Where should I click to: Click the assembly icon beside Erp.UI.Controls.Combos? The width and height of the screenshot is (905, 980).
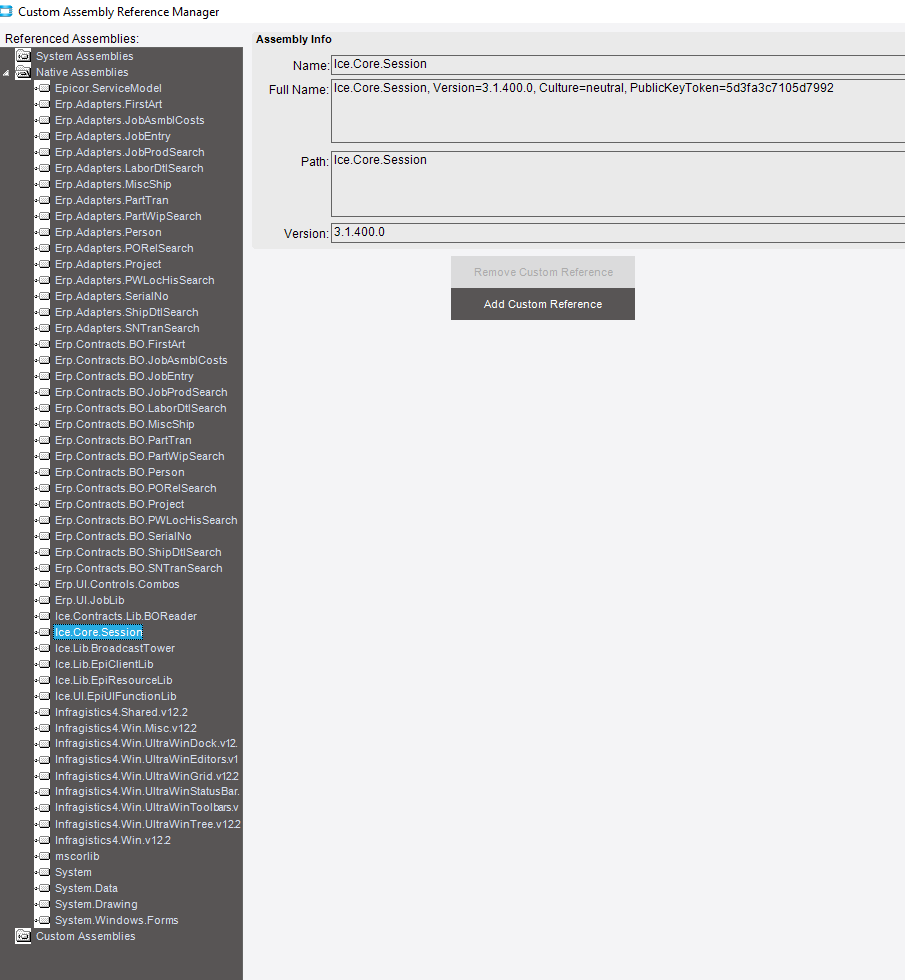click(x=44, y=584)
